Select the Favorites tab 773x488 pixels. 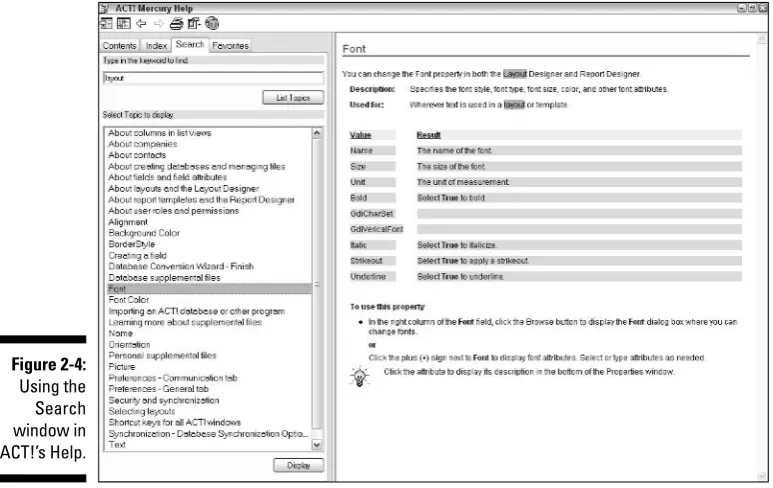230,45
